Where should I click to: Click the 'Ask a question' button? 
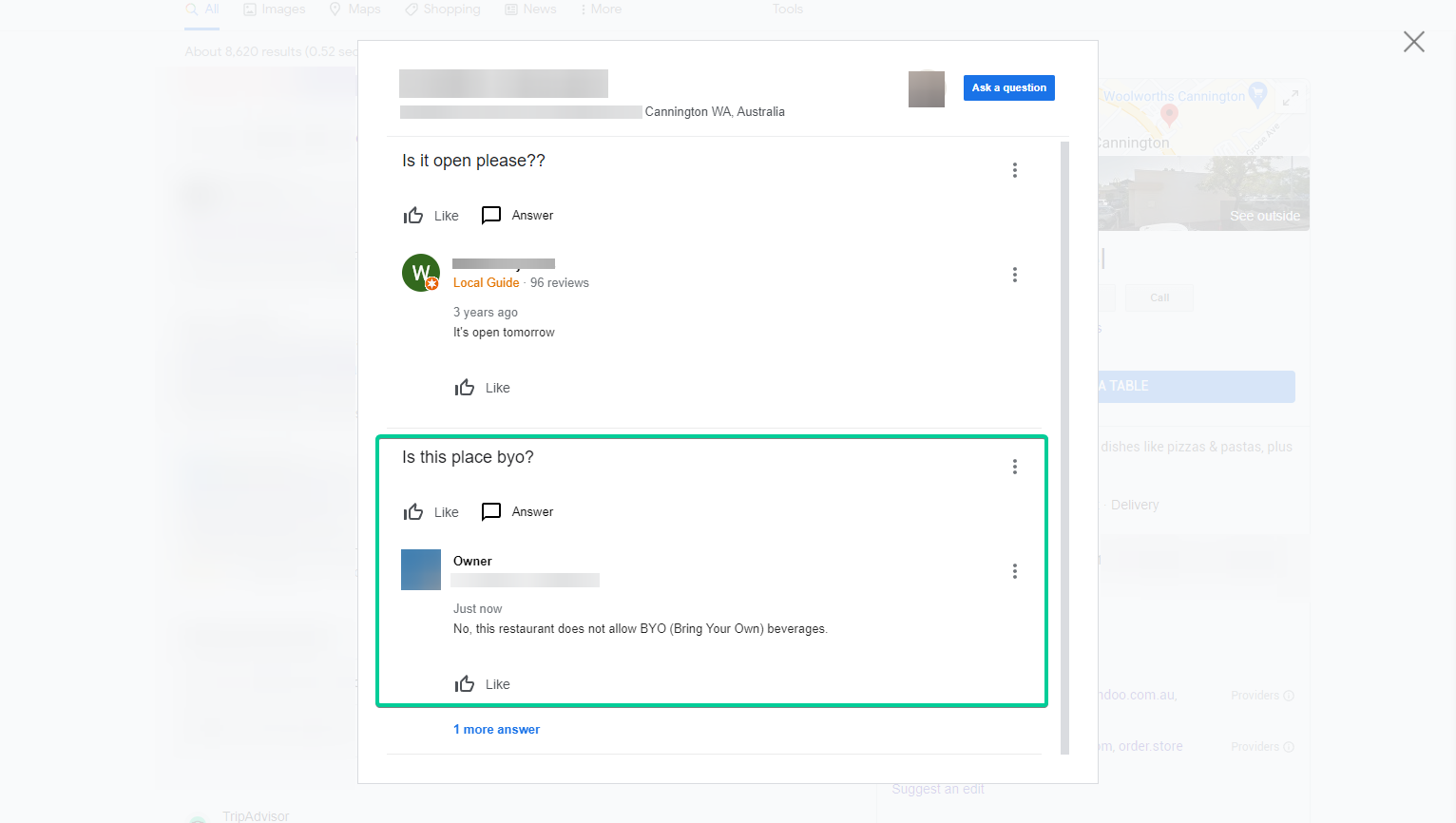pyautogui.click(x=1008, y=87)
